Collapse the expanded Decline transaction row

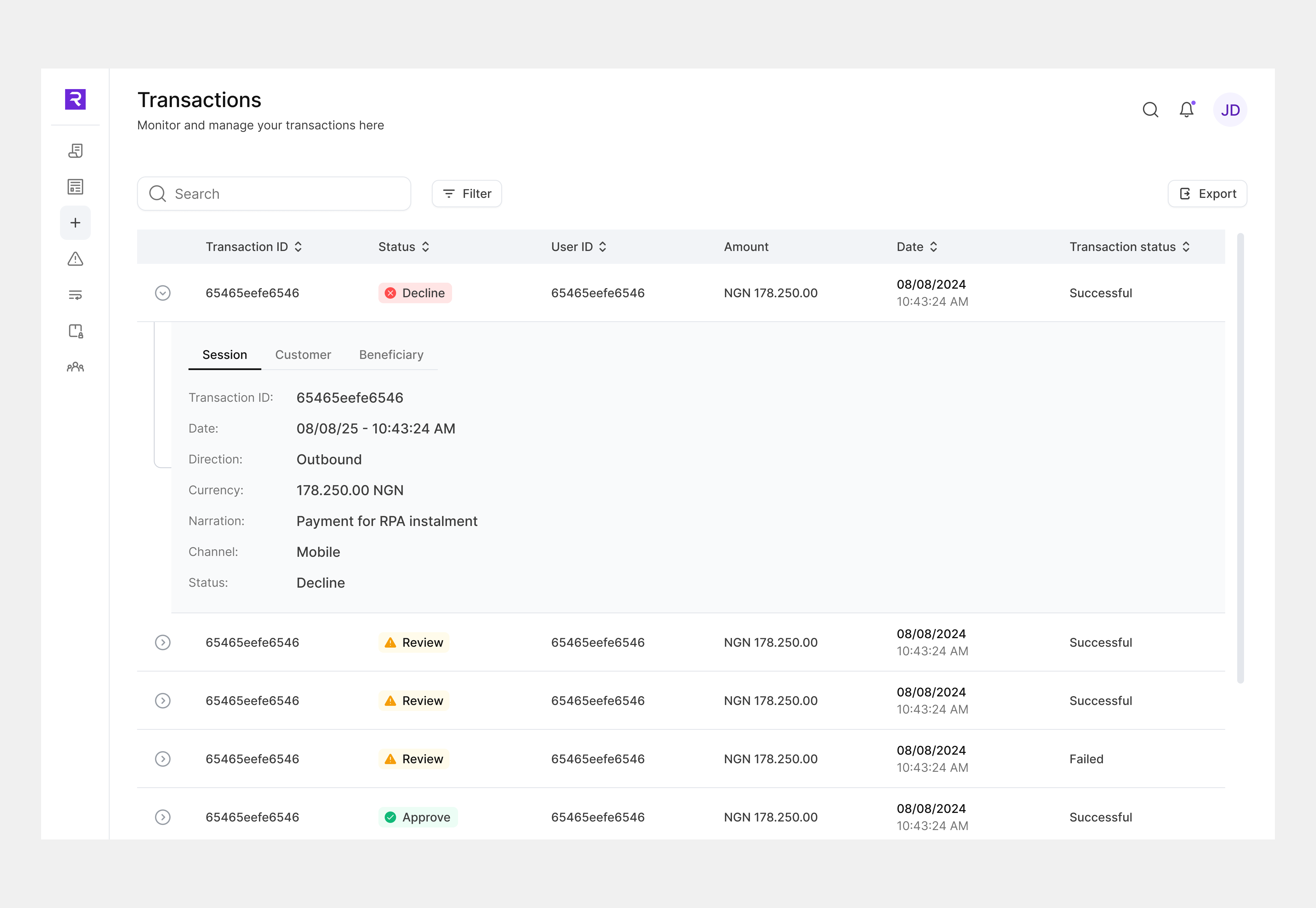coord(163,293)
